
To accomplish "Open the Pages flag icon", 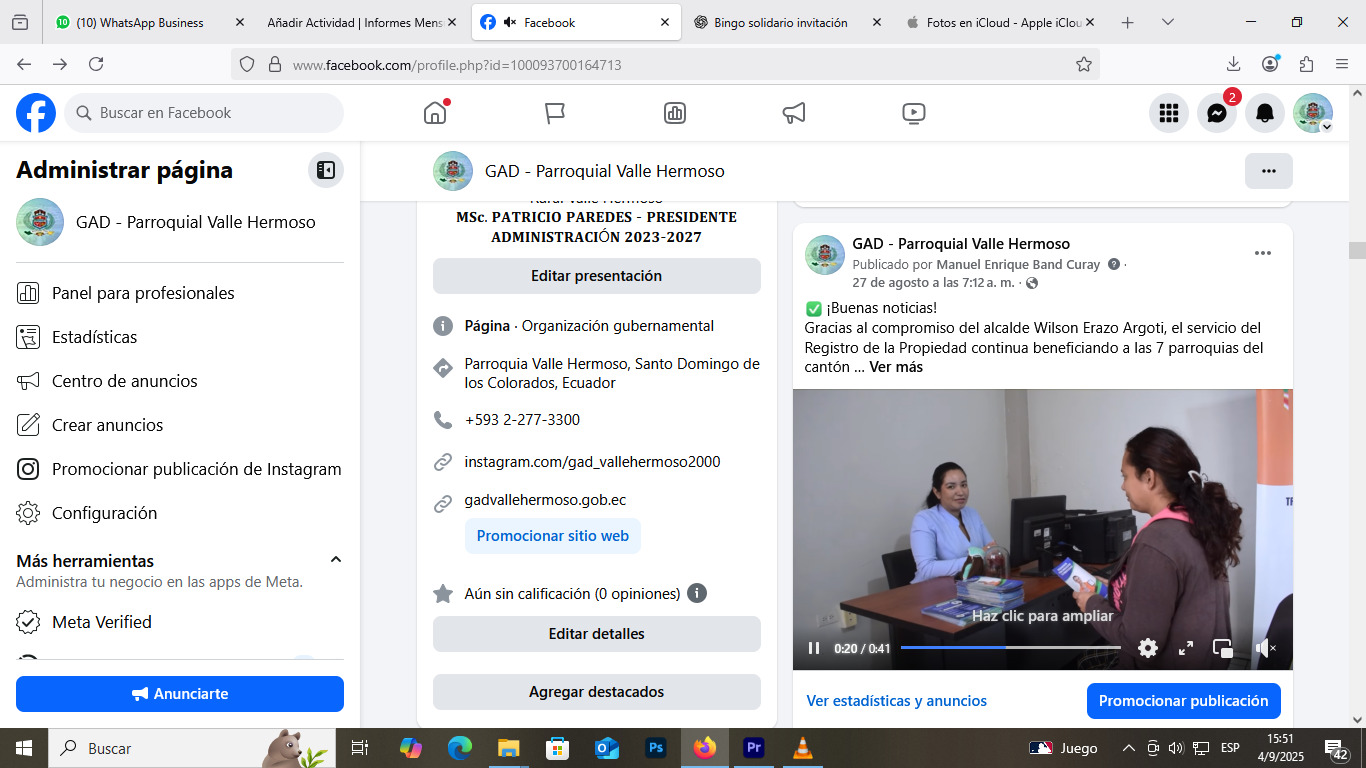I will pyautogui.click(x=555, y=113).
